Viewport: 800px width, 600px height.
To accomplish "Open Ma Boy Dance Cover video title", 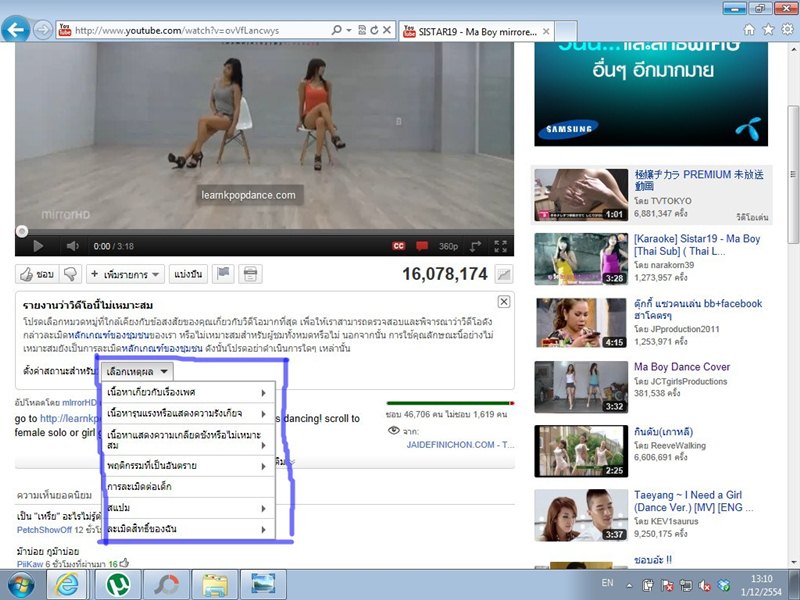I will (682, 367).
